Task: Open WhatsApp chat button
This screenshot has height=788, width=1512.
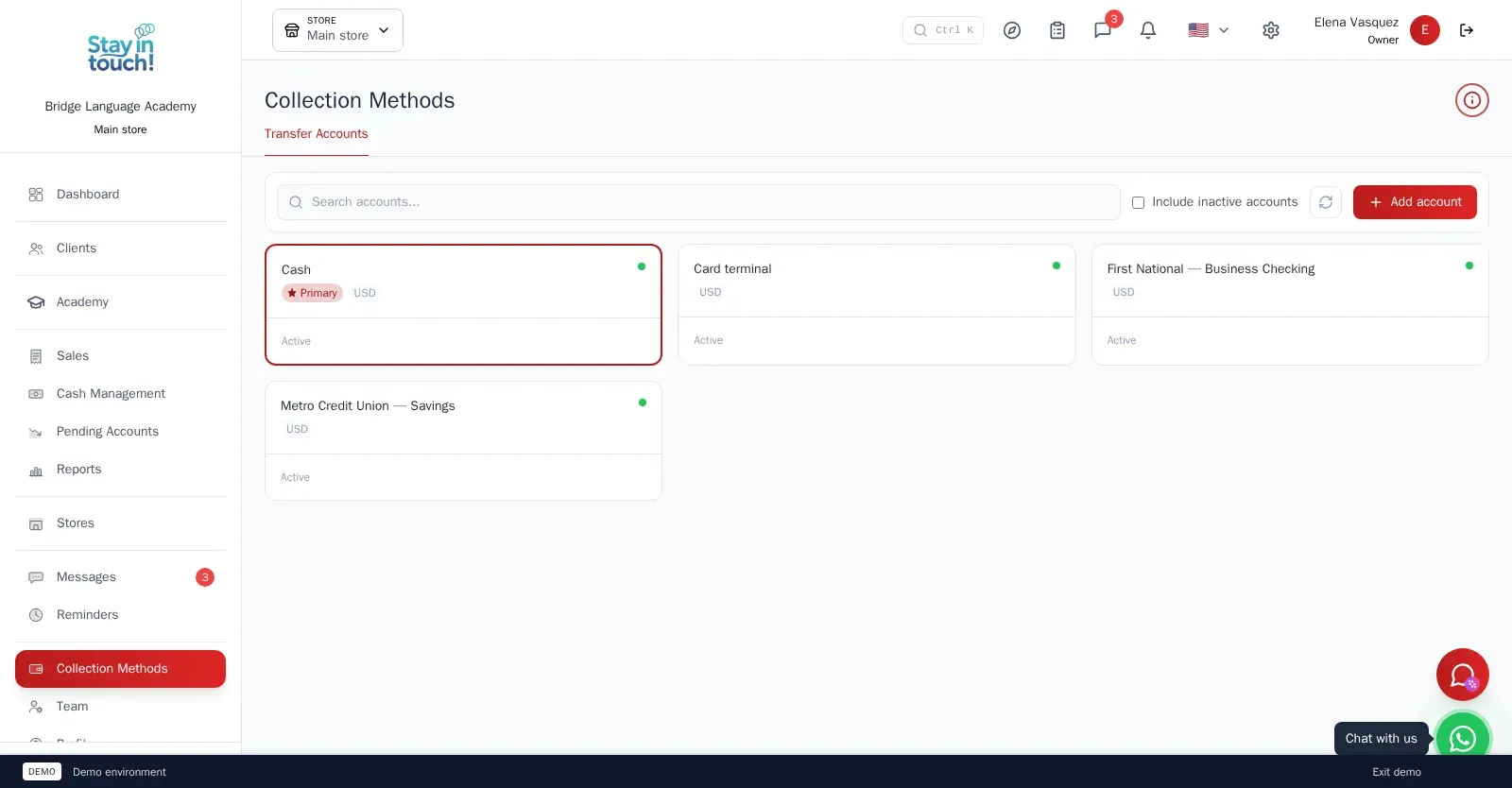Action: (x=1463, y=738)
